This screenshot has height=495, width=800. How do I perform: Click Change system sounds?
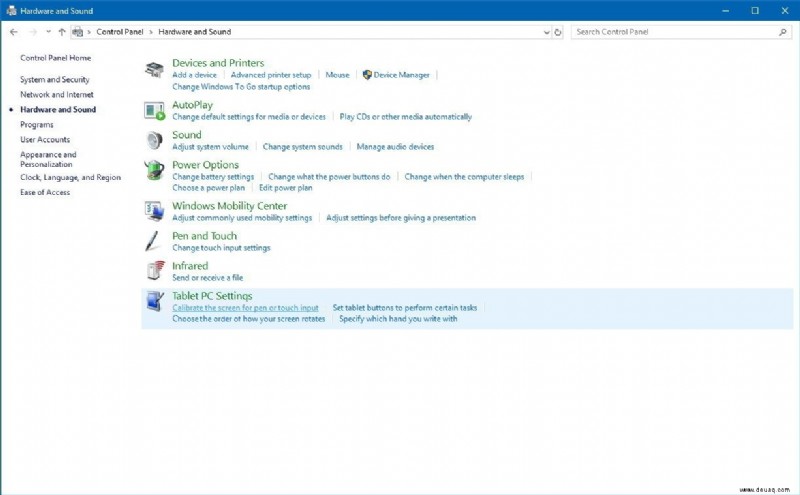pos(303,147)
